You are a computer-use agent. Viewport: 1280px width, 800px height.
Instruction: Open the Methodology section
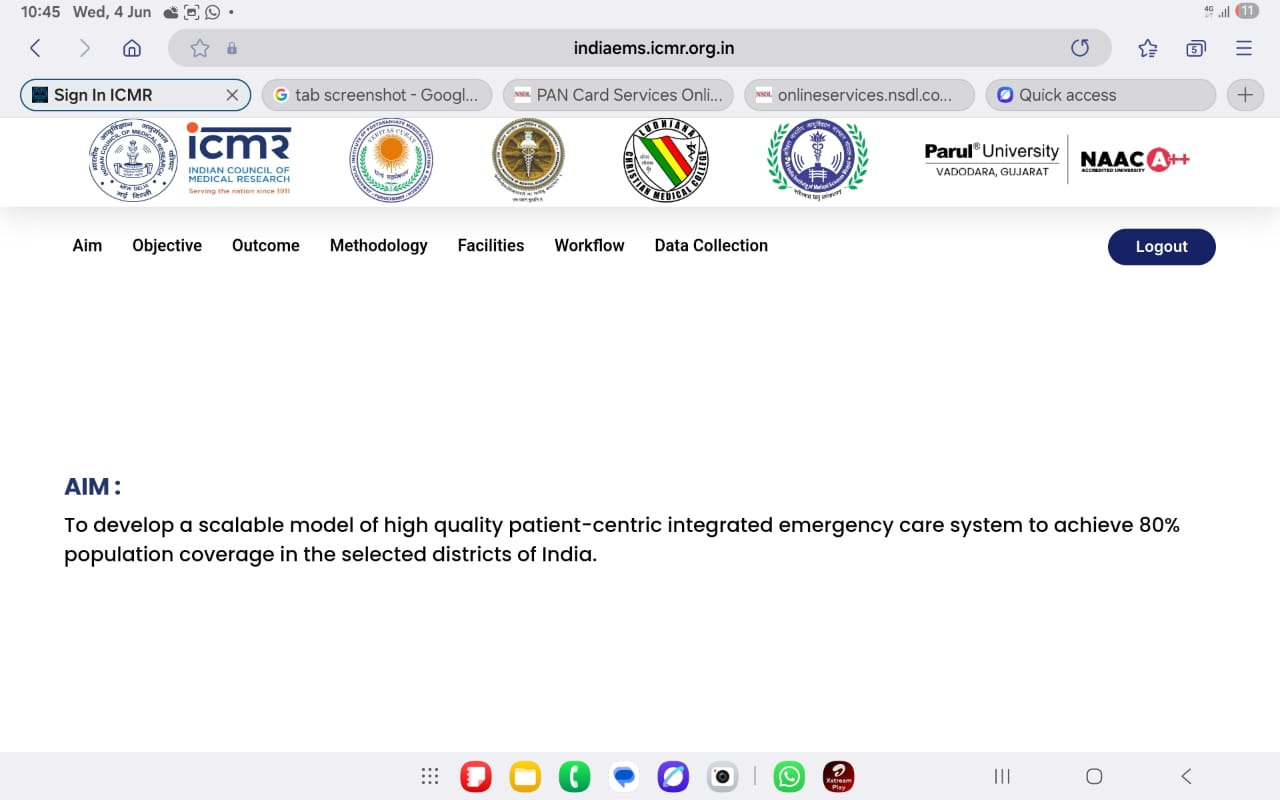(379, 246)
